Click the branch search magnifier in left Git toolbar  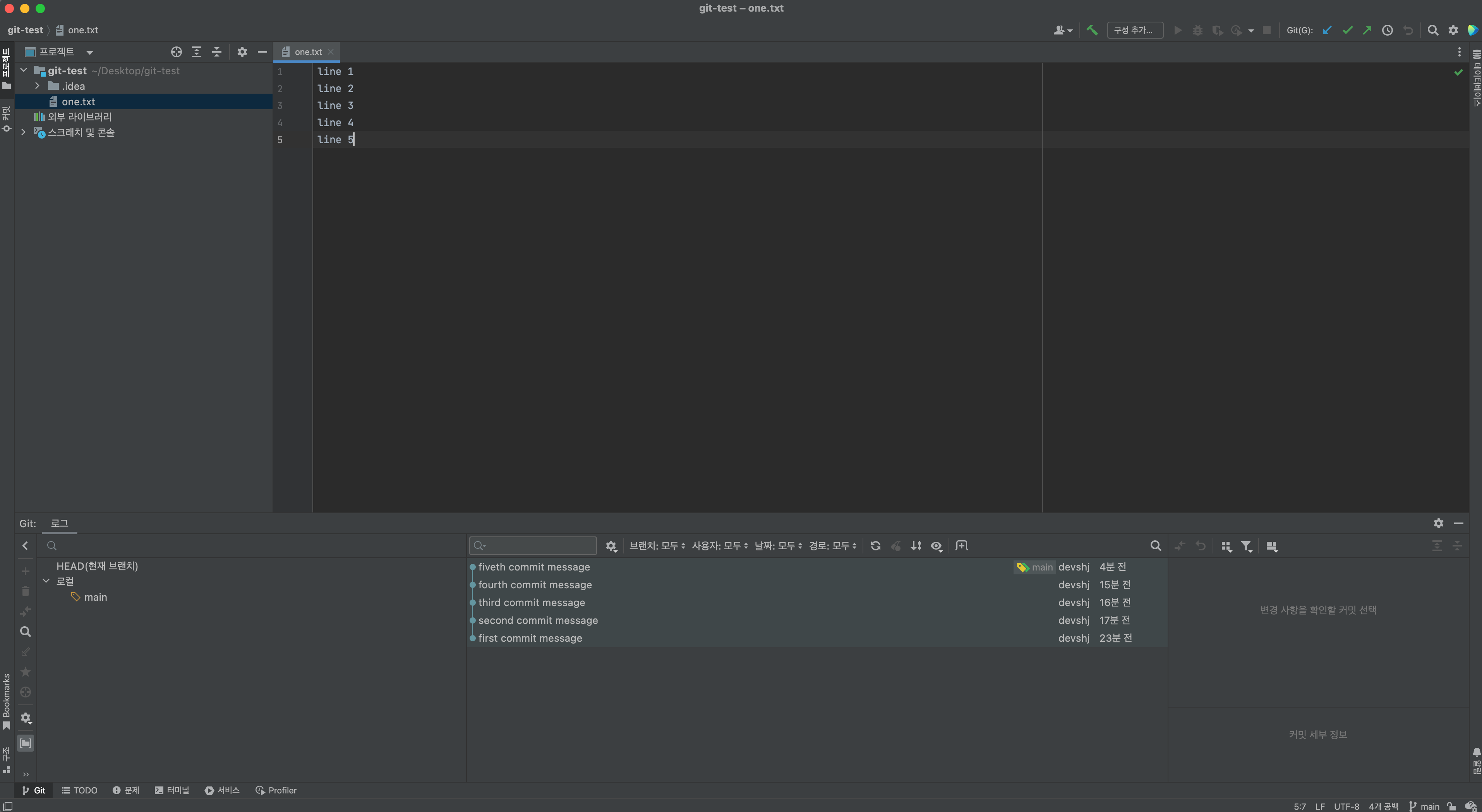pos(25,631)
